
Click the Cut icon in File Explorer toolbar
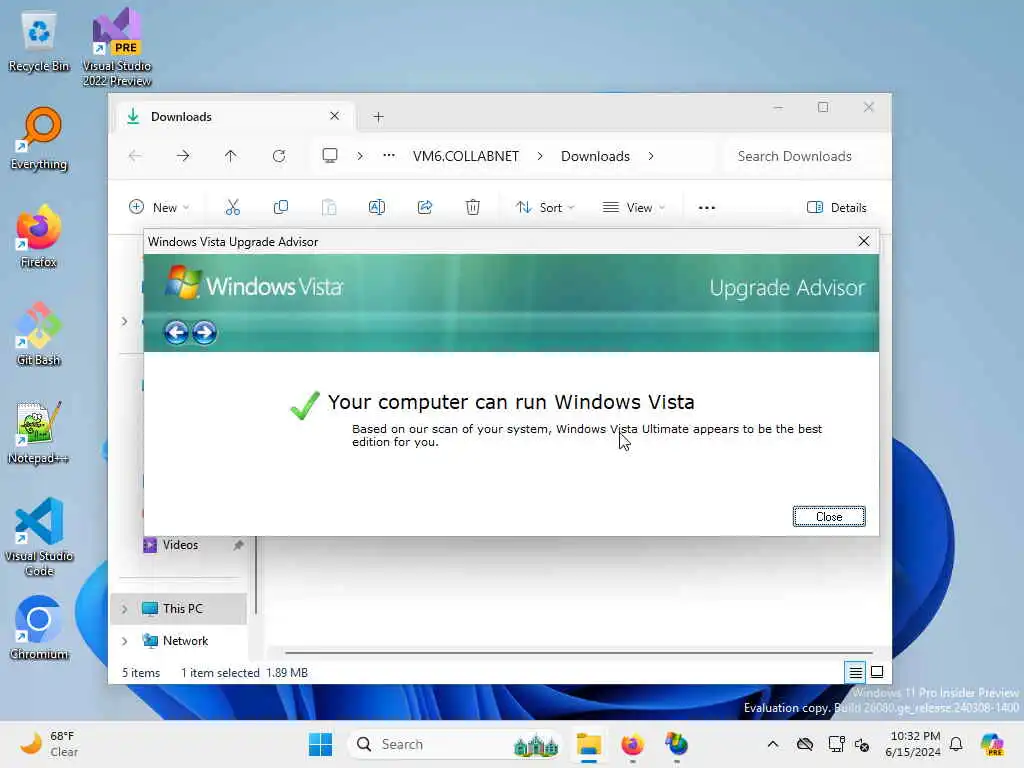(x=232, y=207)
